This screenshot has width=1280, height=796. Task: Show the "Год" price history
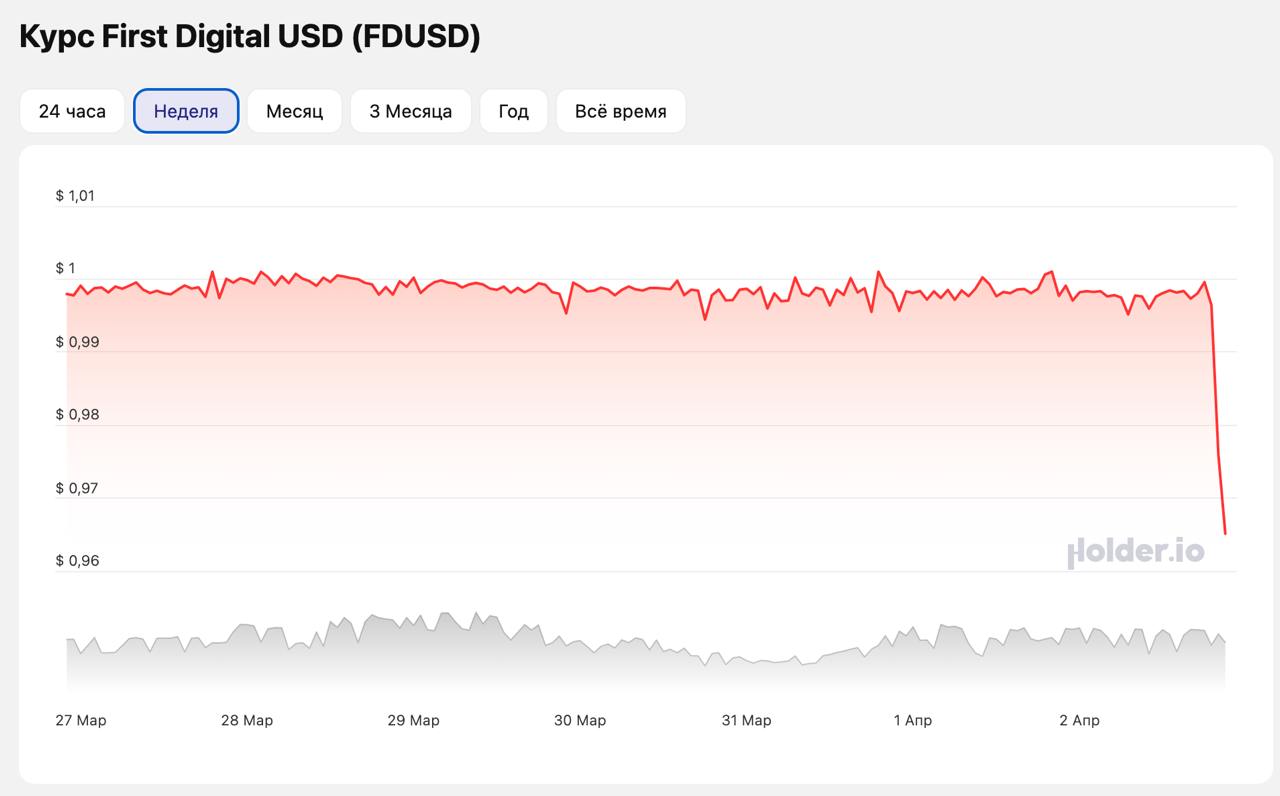[513, 111]
